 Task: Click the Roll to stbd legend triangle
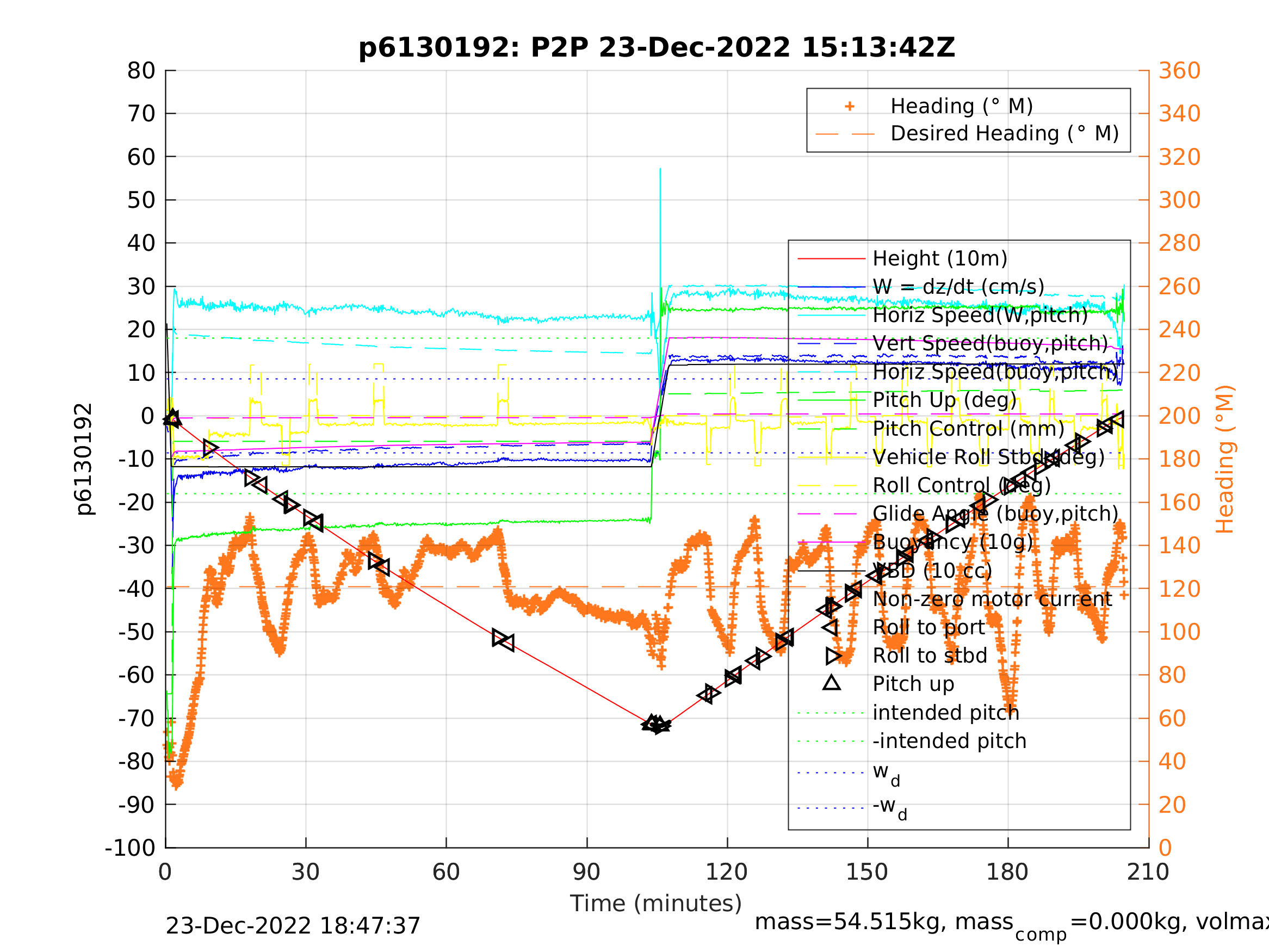pyautogui.click(x=833, y=656)
